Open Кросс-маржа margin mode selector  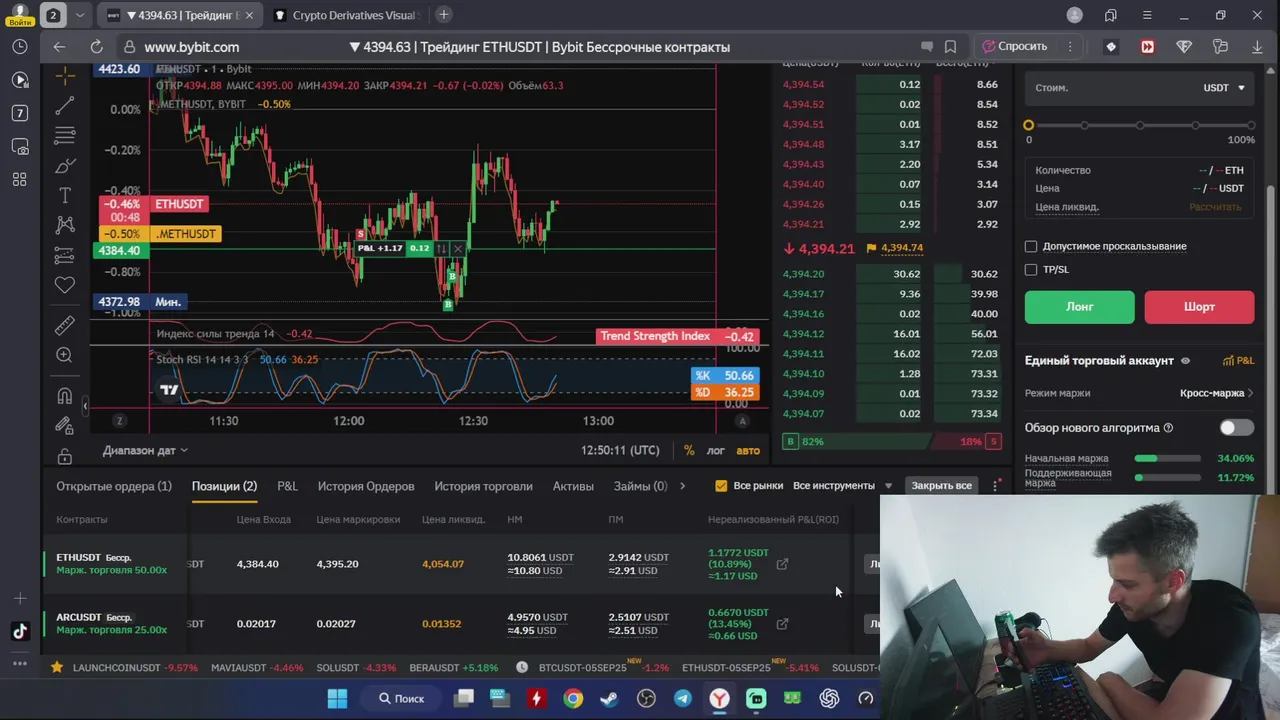[x=1216, y=393]
